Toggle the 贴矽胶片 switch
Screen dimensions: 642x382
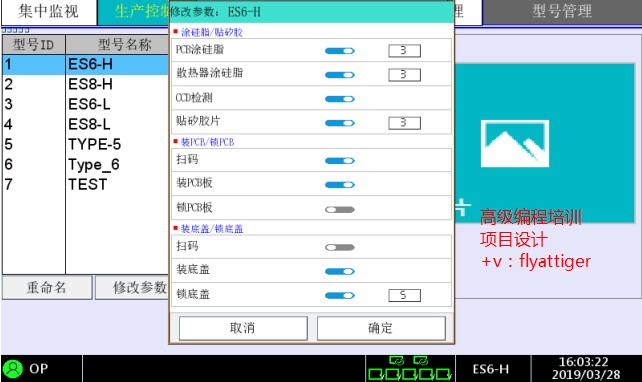[340, 123]
